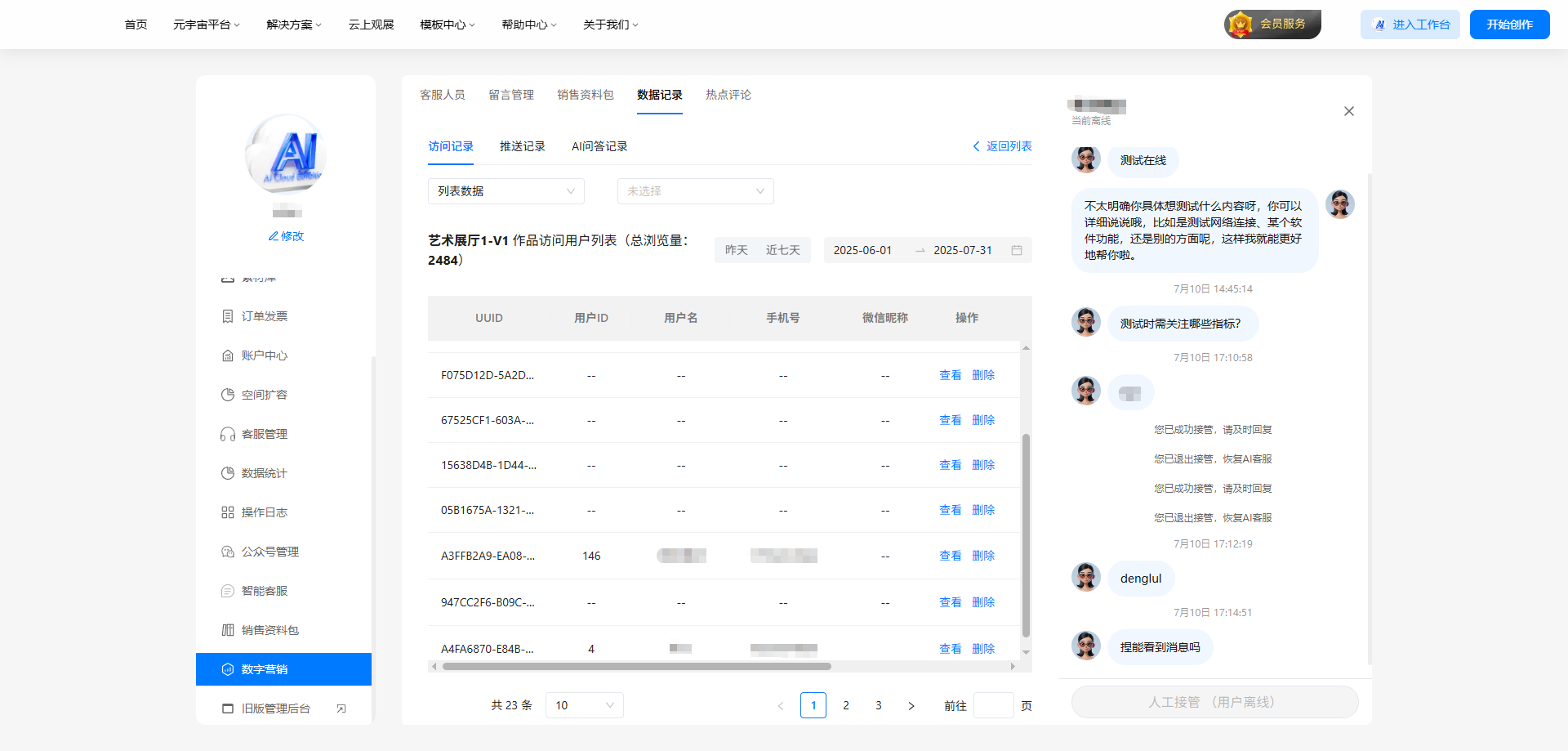The image size is (1568, 751).
Task: Click the 开始创作 button
Action: (1509, 24)
